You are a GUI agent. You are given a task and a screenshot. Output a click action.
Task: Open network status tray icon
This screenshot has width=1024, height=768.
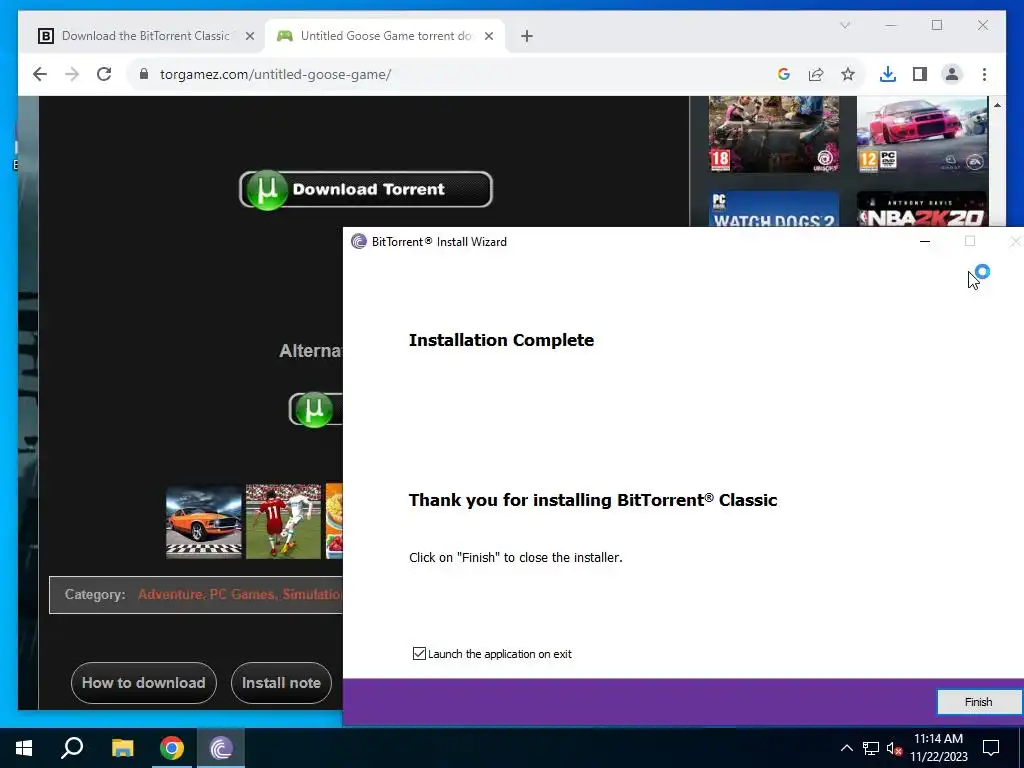pyautogui.click(x=871, y=748)
